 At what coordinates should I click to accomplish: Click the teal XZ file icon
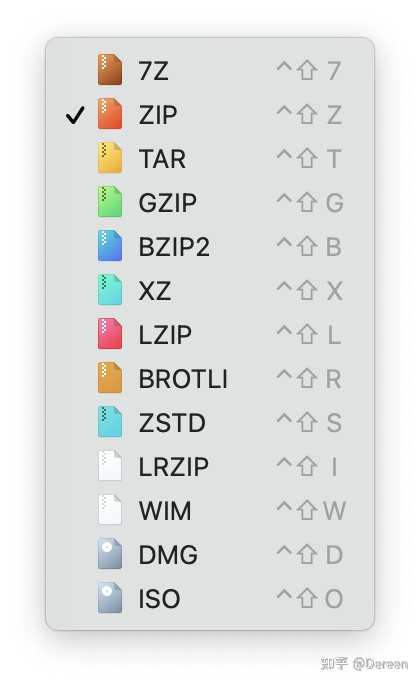pyautogui.click(x=110, y=290)
